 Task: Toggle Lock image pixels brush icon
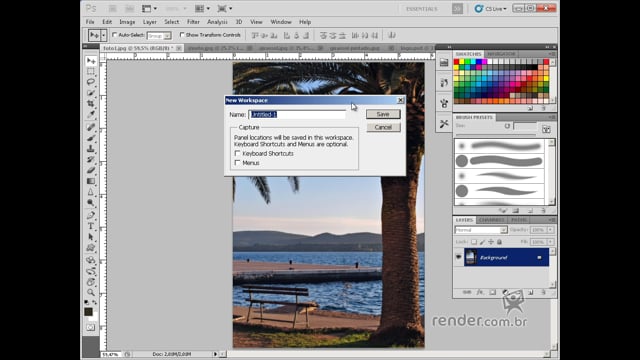pos(482,242)
